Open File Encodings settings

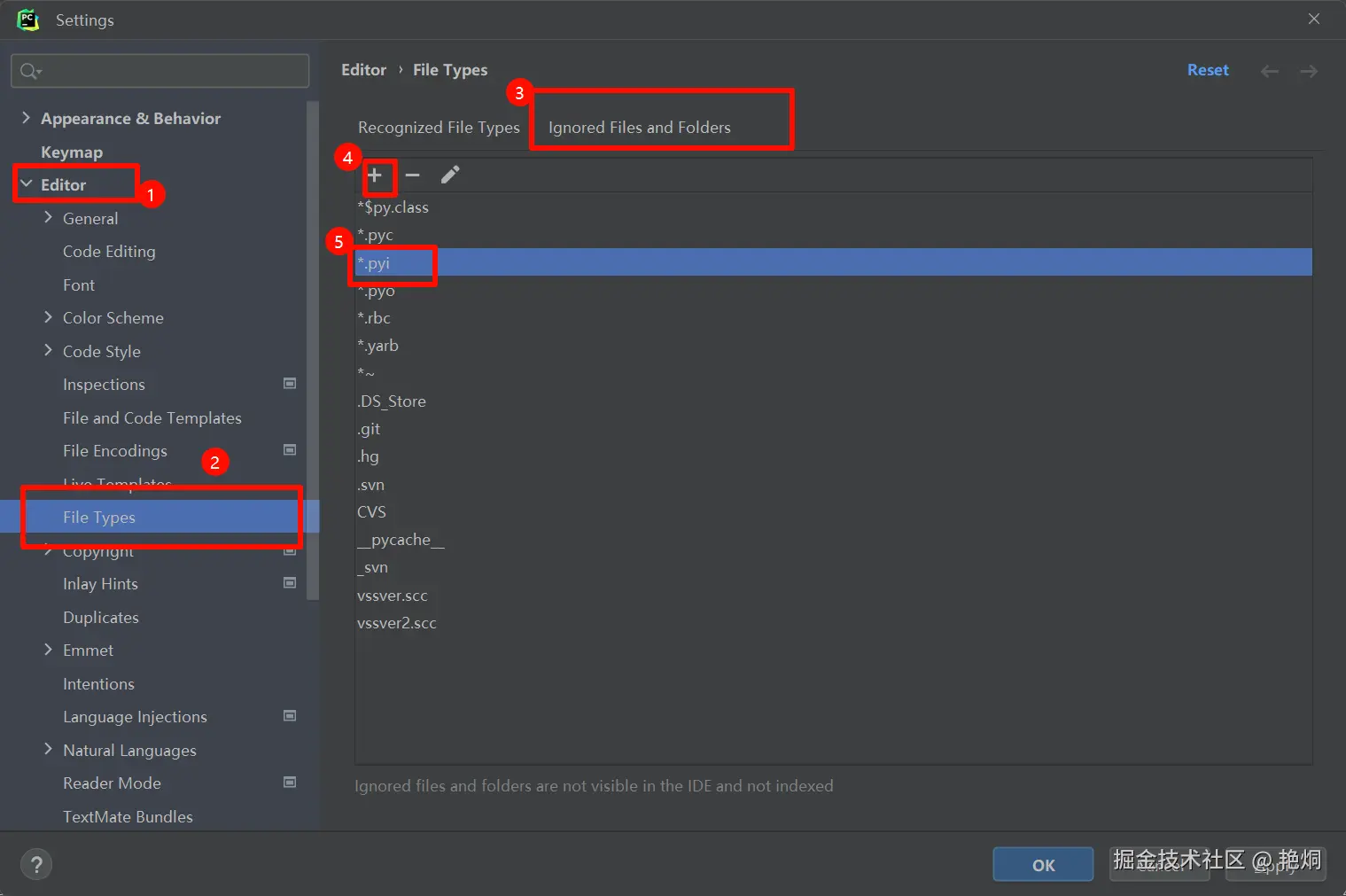tap(115, 451)
